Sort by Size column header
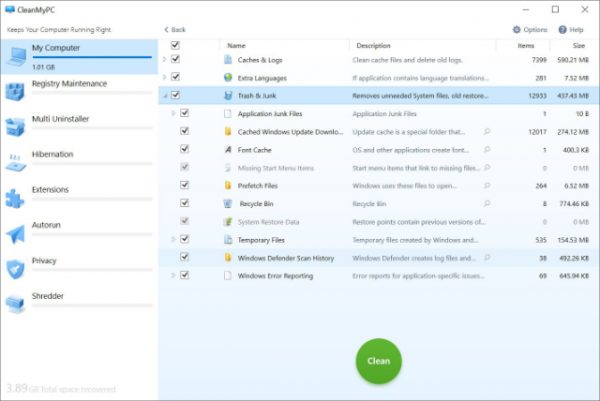Screen dimensions: 600x401 pos(574,46)
